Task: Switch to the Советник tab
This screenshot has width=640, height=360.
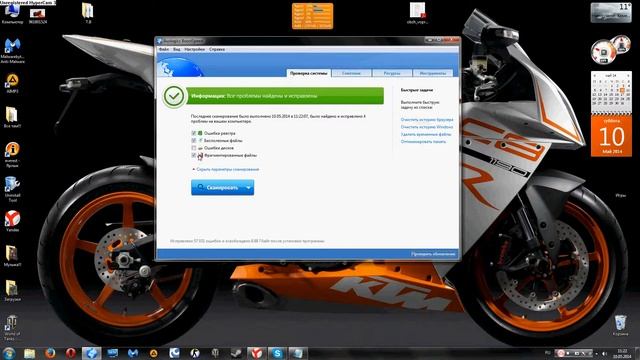Action: pyautogui.click(x=351, y=73)
